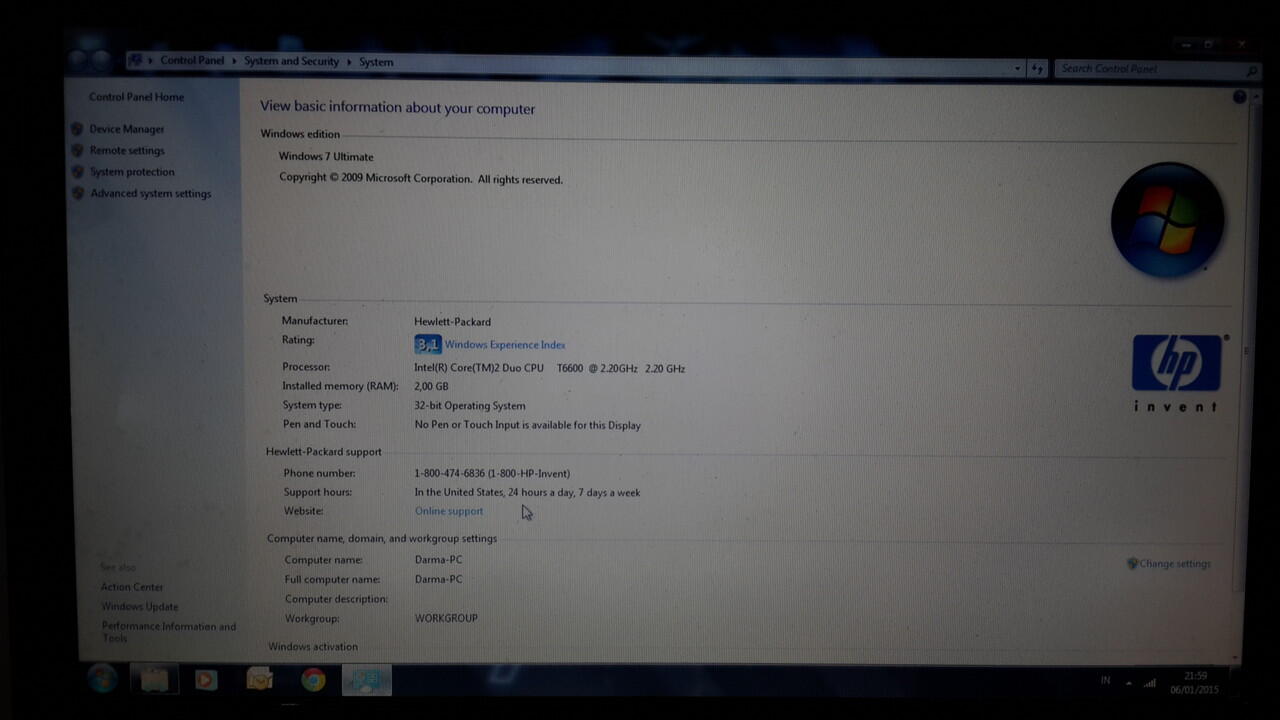Open the Windows Experience Index link
Image resolution: width=1280 pixels, height=720 pixels.
[x=505, y=345]
